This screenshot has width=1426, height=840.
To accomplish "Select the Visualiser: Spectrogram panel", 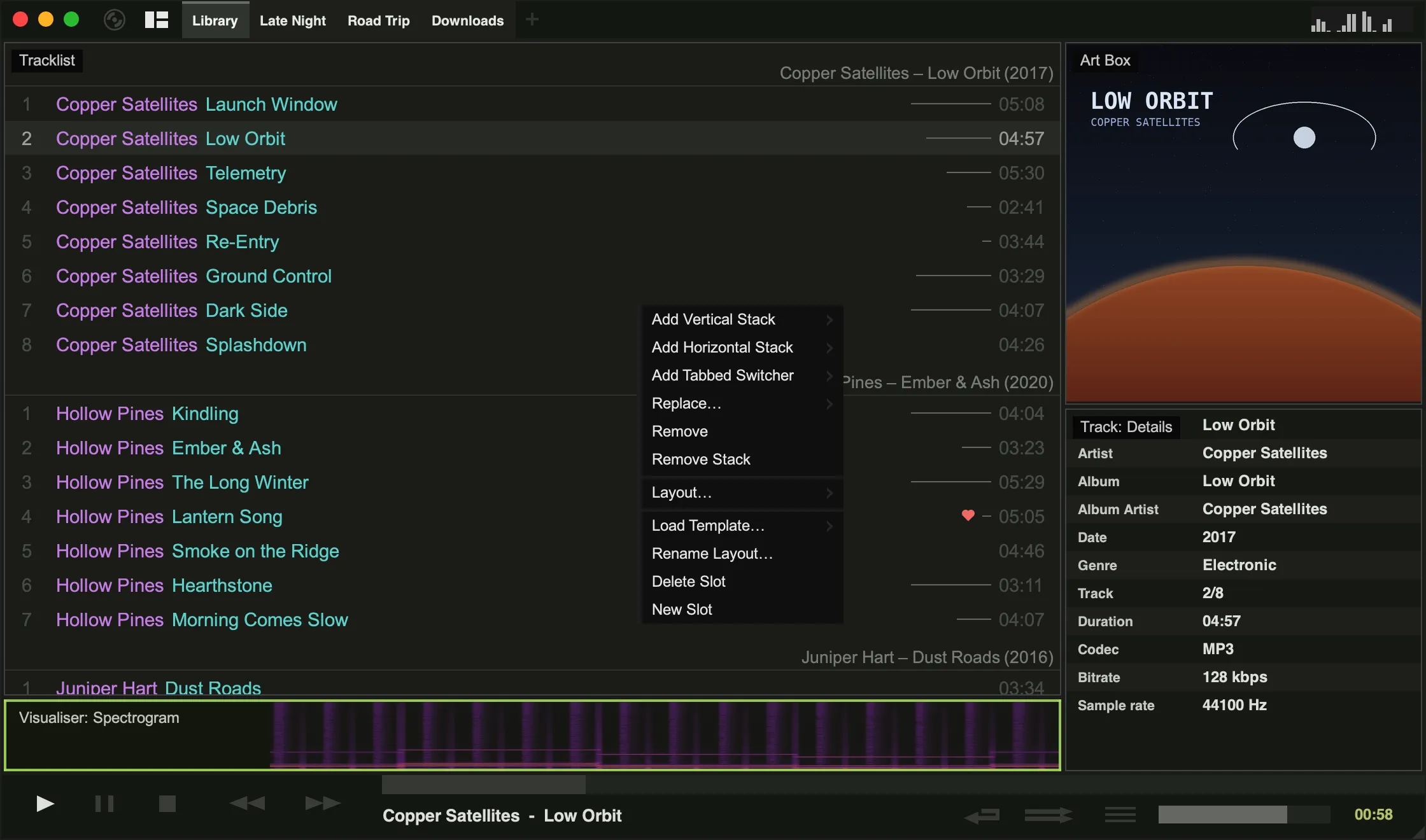I will point(532,736).
